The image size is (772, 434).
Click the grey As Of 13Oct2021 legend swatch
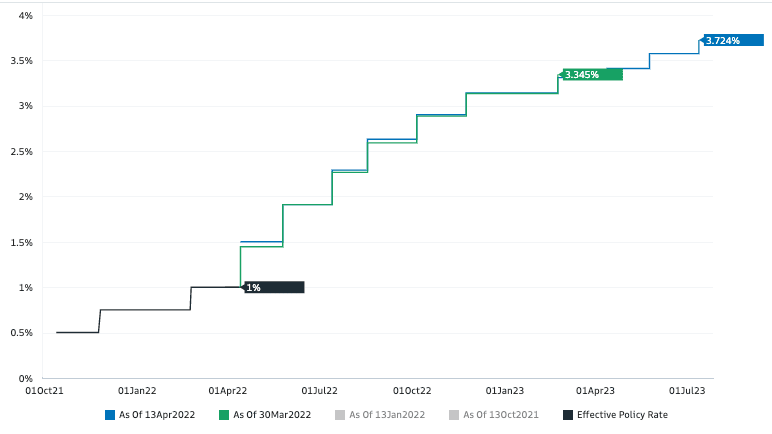tap(455, 414)
